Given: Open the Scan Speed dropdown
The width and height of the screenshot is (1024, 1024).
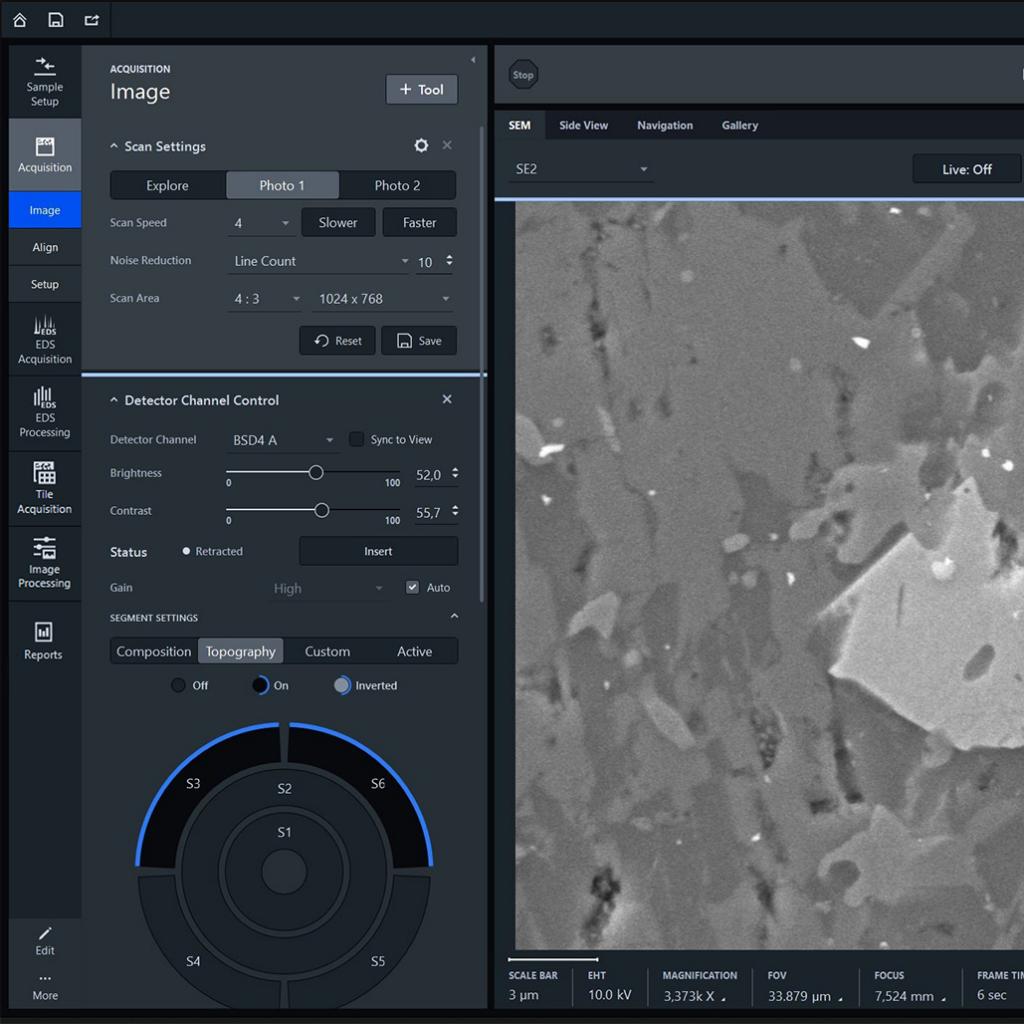Looking at the screenshot, I should pos(260,223).
